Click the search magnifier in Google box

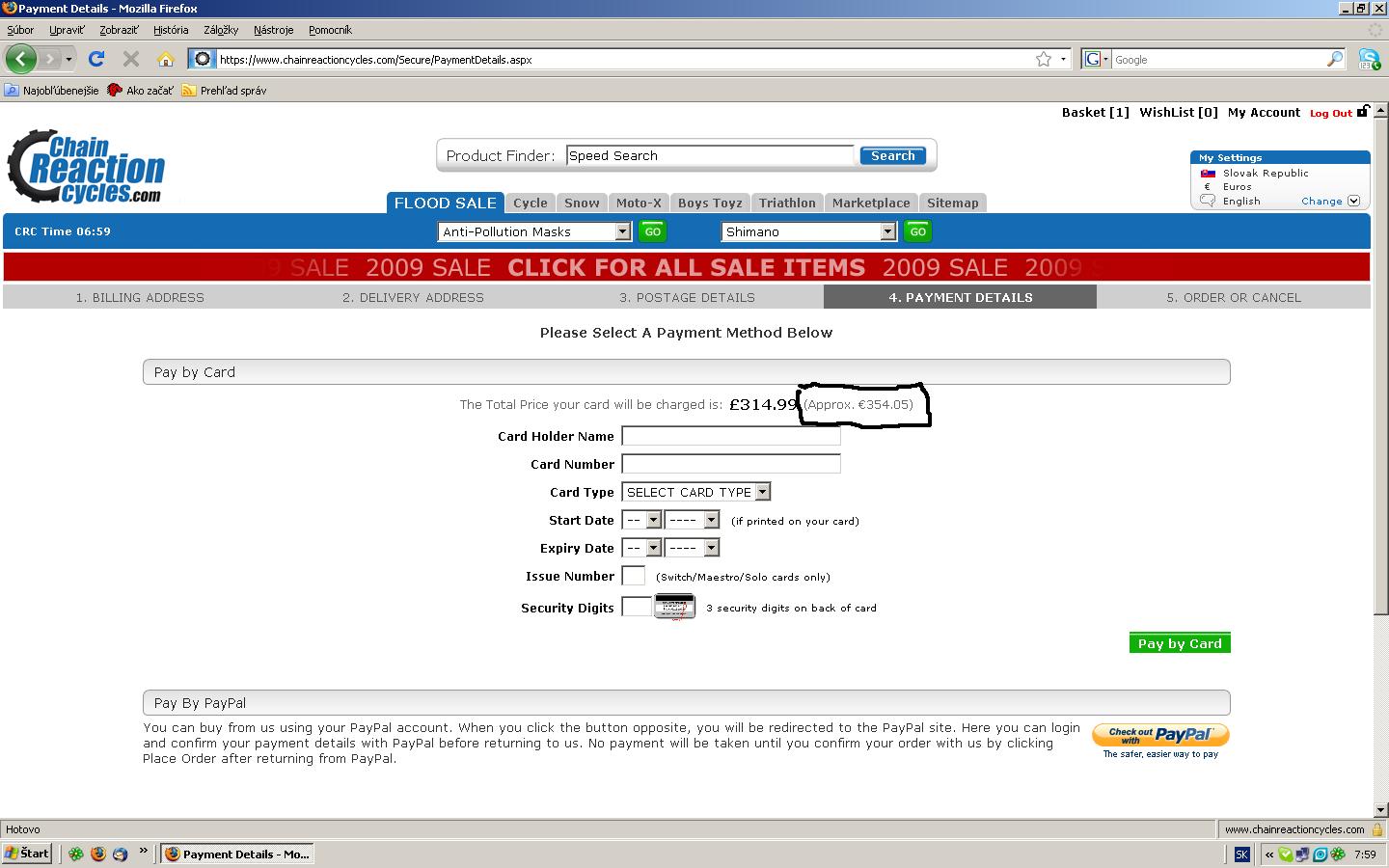(x=1334, y=59)
